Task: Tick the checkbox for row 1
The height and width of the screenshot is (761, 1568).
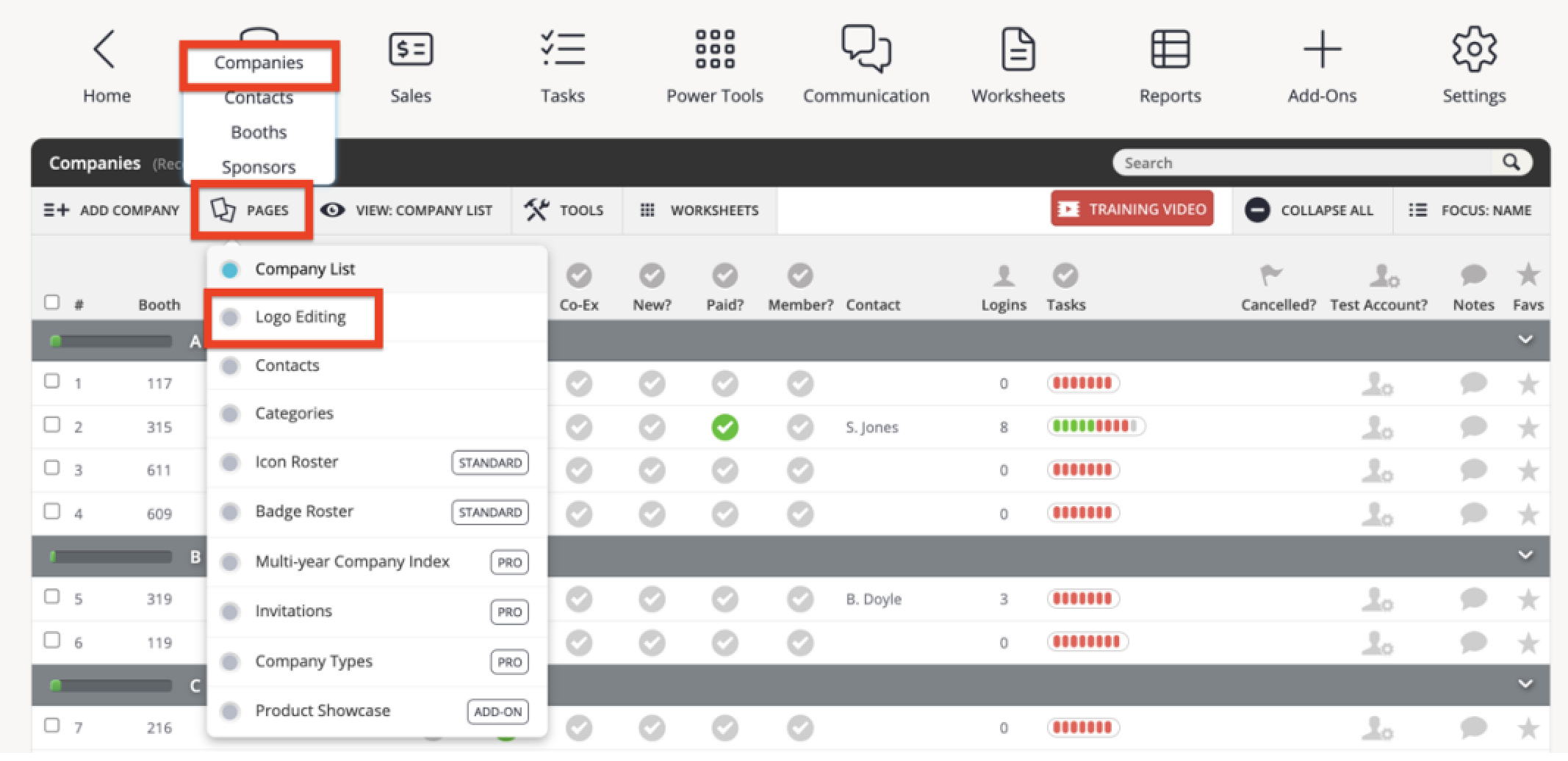Action: (51, 381)
